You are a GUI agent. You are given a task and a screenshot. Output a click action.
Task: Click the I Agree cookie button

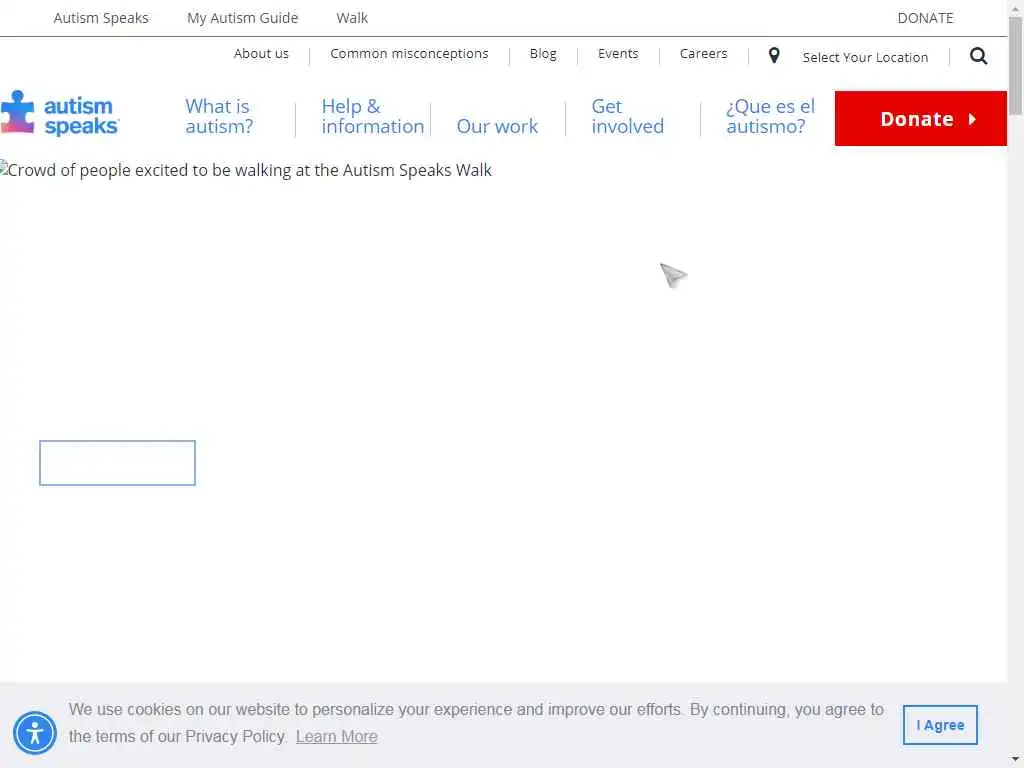click(940, 725)
